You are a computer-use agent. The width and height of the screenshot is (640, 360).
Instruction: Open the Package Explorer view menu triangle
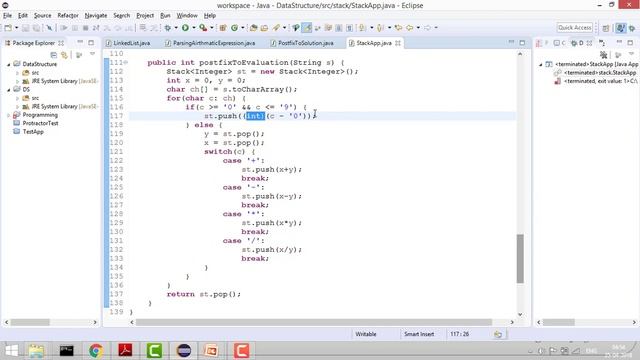(92, 54)
